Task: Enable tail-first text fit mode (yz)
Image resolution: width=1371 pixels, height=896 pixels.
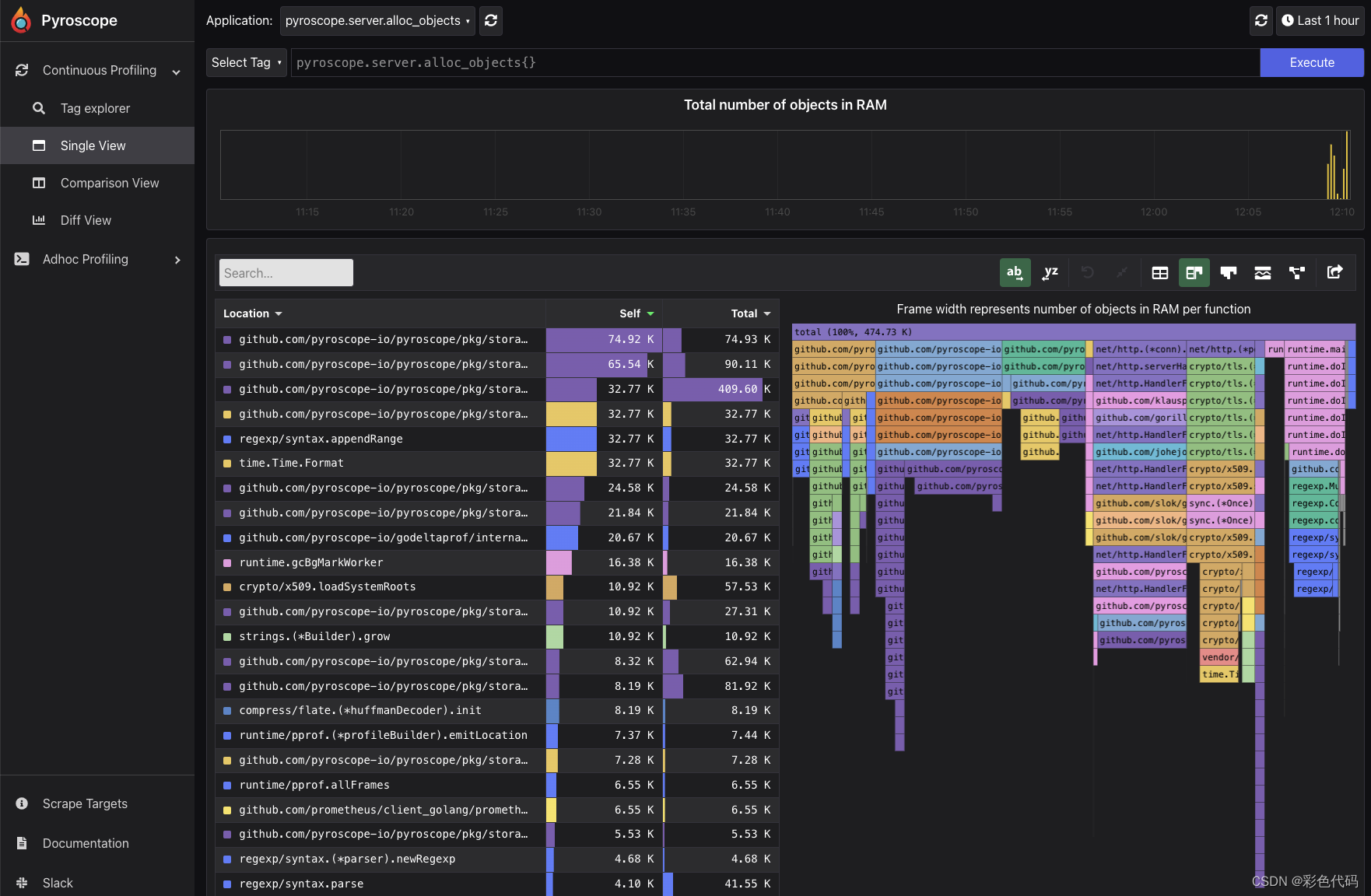Action: click(x=1050, y=272)
